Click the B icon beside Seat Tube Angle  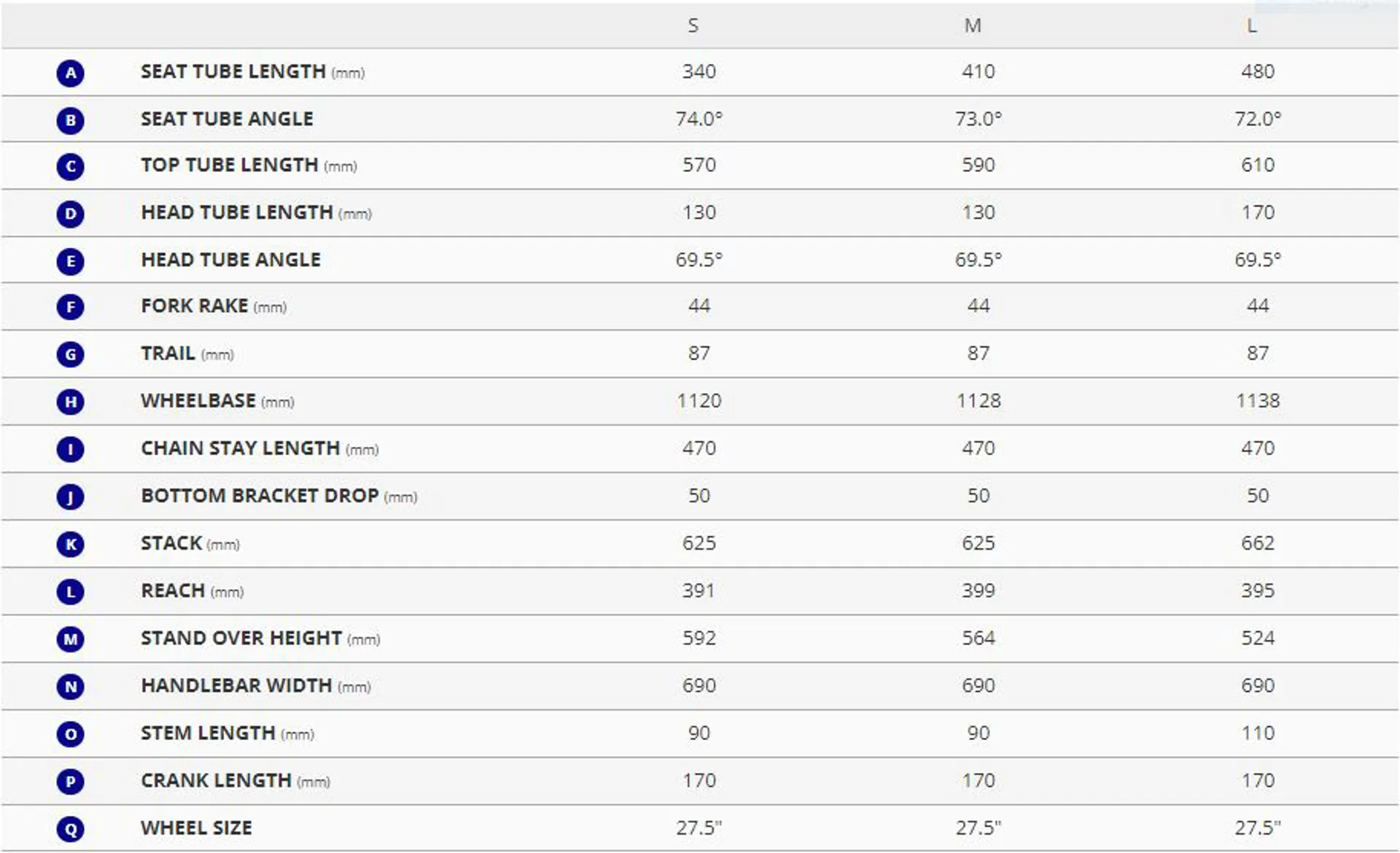70,120
